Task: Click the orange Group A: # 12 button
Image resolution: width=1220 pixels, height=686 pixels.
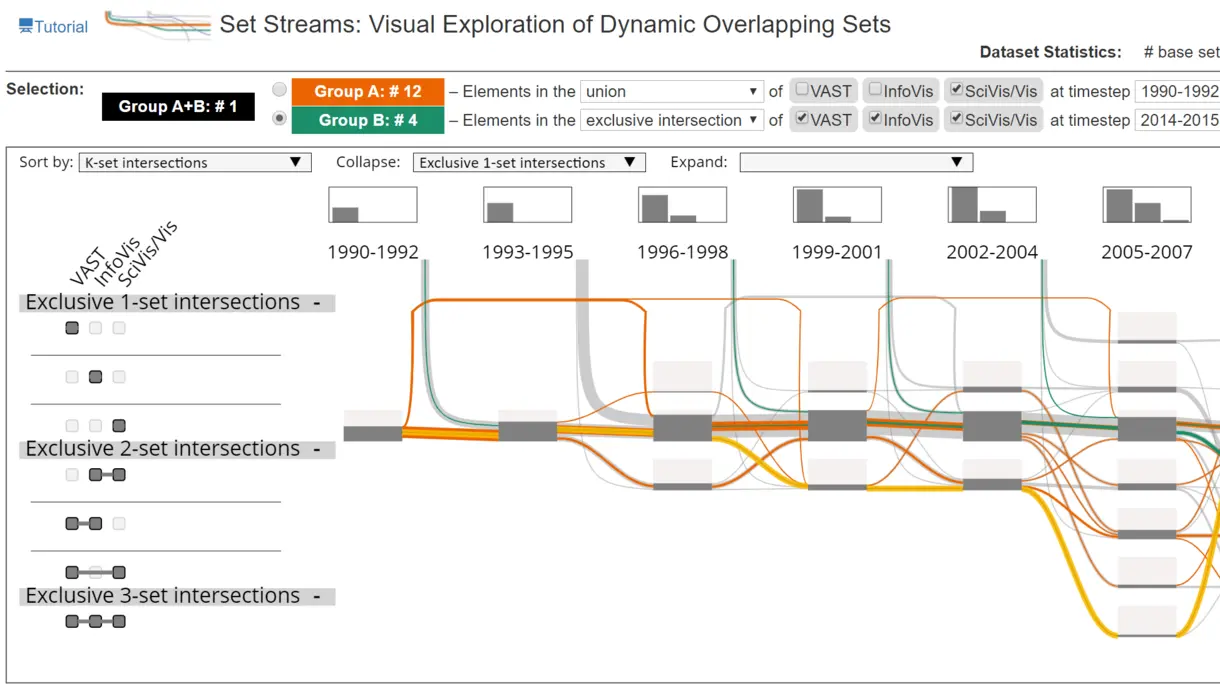Action: 368,91
